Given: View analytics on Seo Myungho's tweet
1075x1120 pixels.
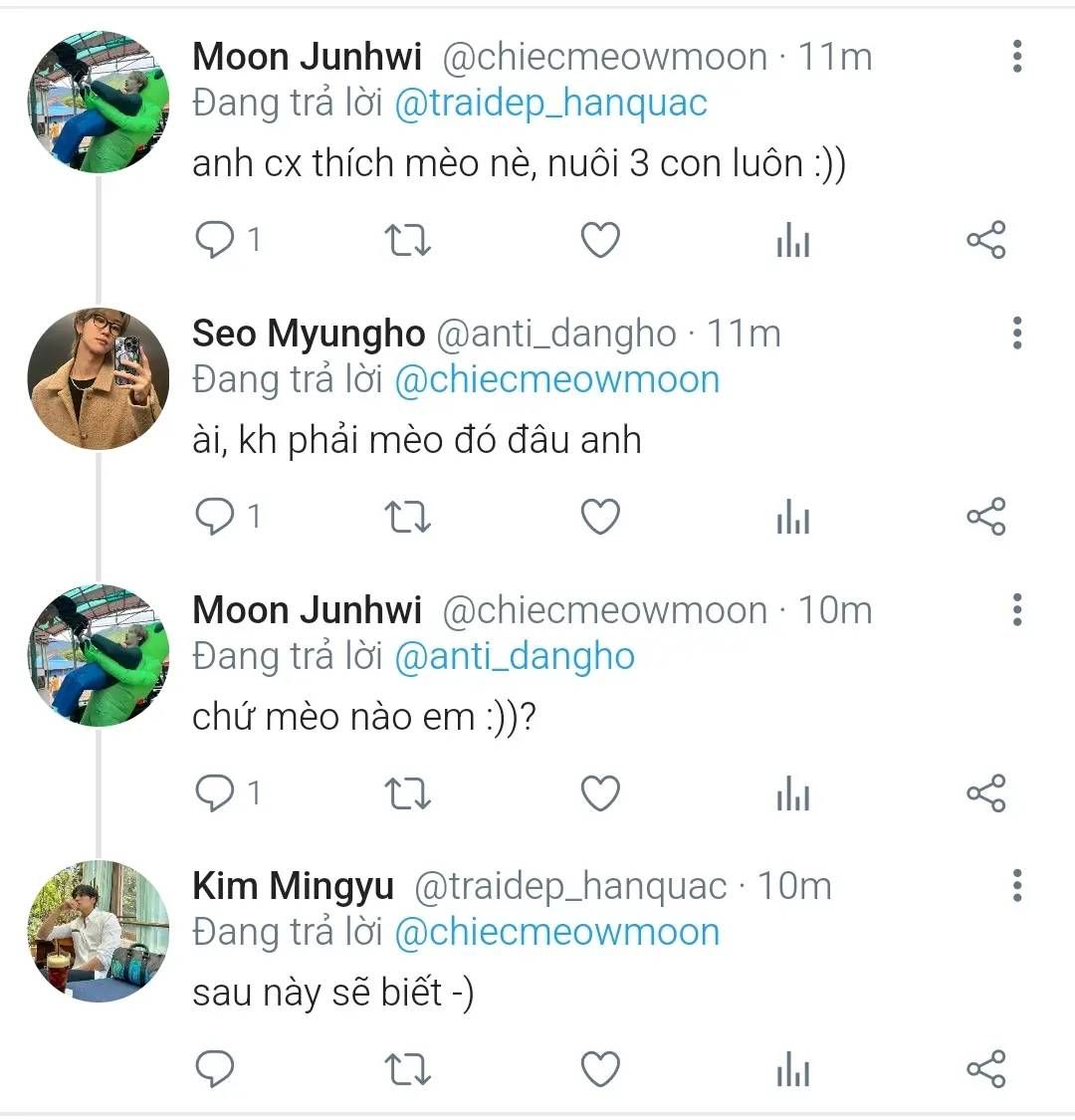Looking at the screenshot, I should 792,517.
